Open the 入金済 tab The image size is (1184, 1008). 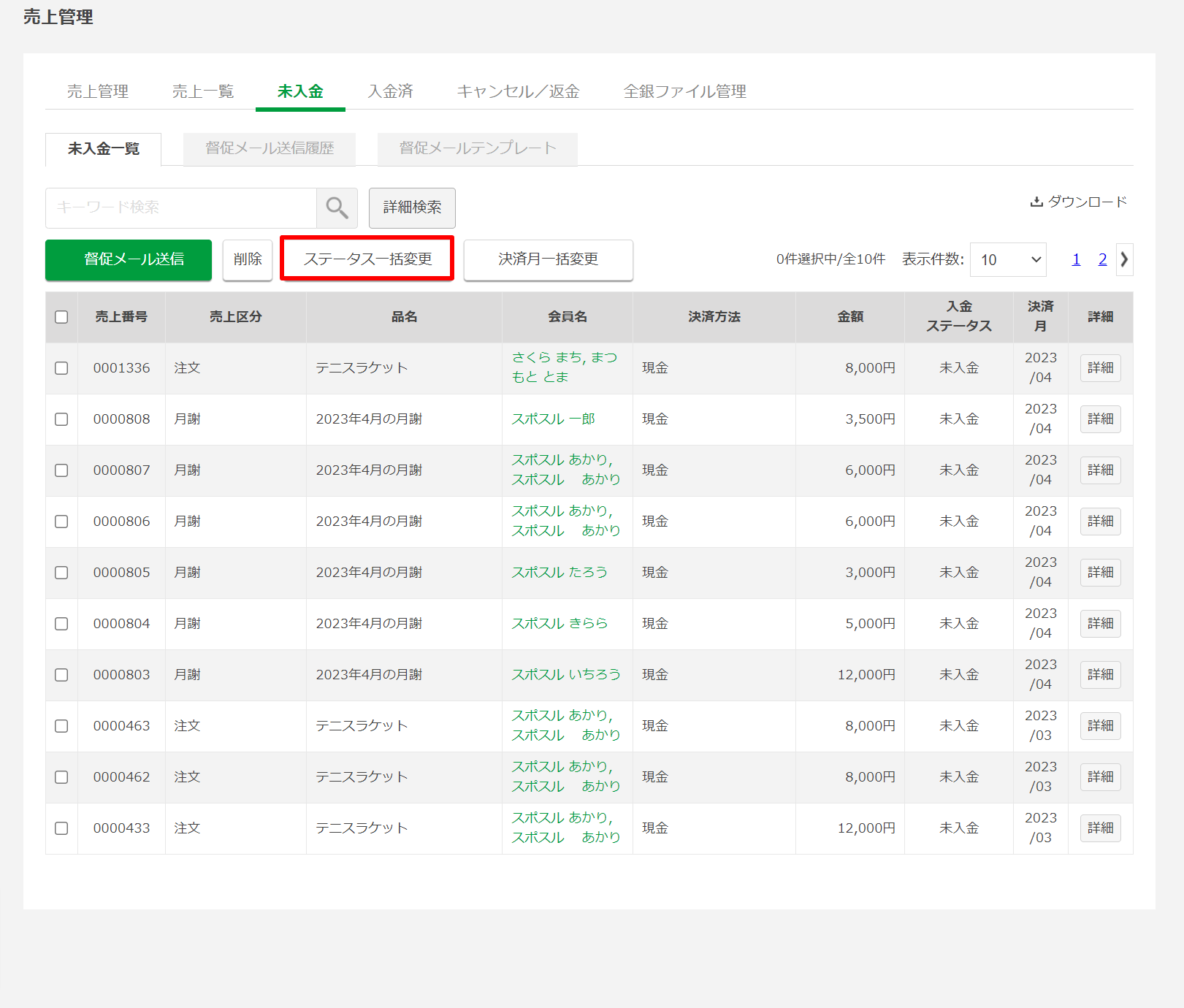tap(391, 91)
